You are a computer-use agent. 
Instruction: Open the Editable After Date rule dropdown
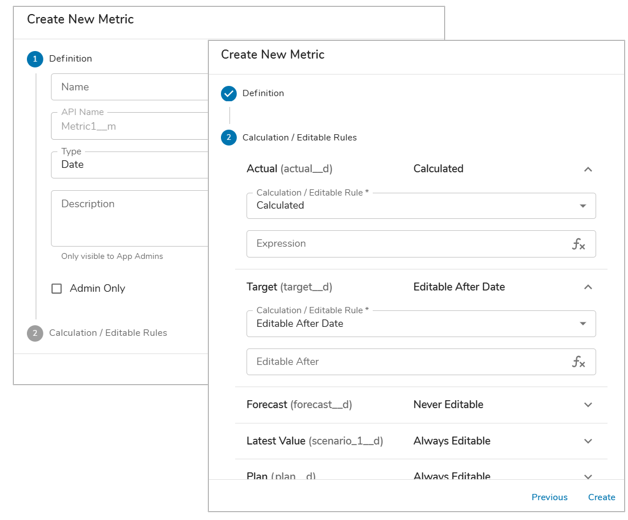click(x=420, y=324)
